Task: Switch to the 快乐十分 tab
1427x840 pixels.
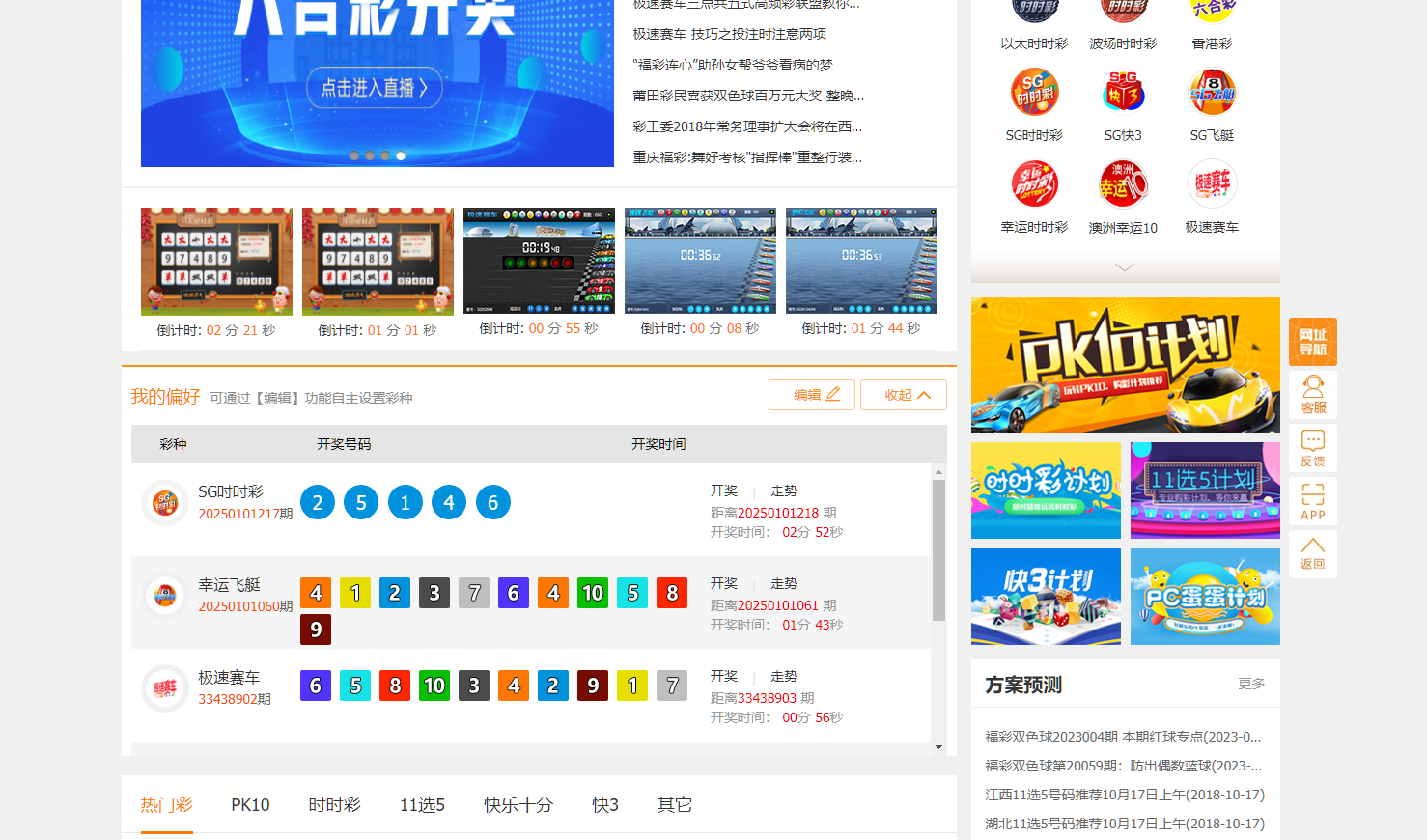Action: [x=518, y=804]
